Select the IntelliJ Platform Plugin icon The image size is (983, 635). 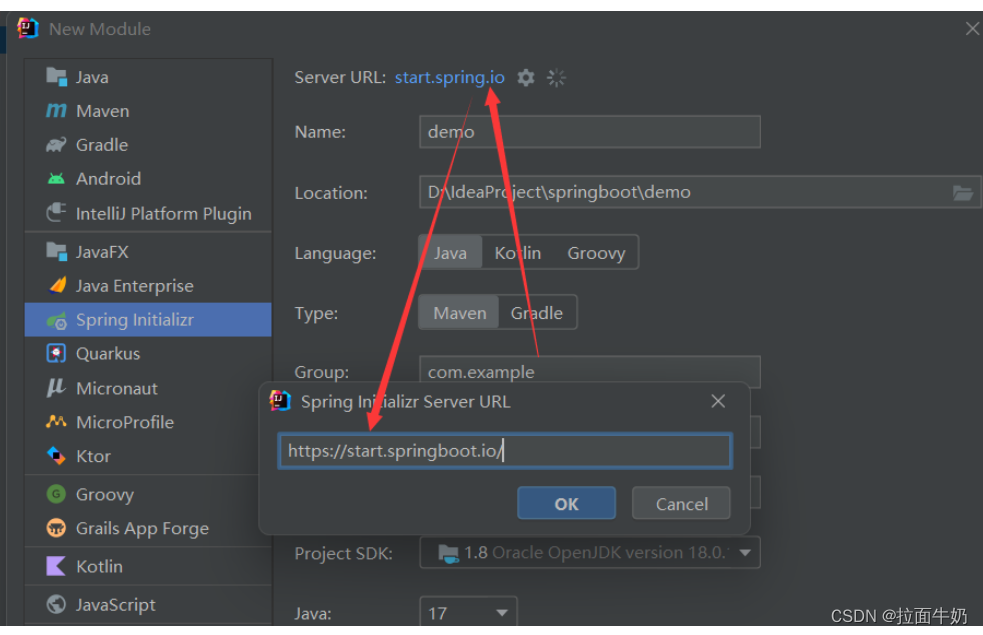pos(56,213)
